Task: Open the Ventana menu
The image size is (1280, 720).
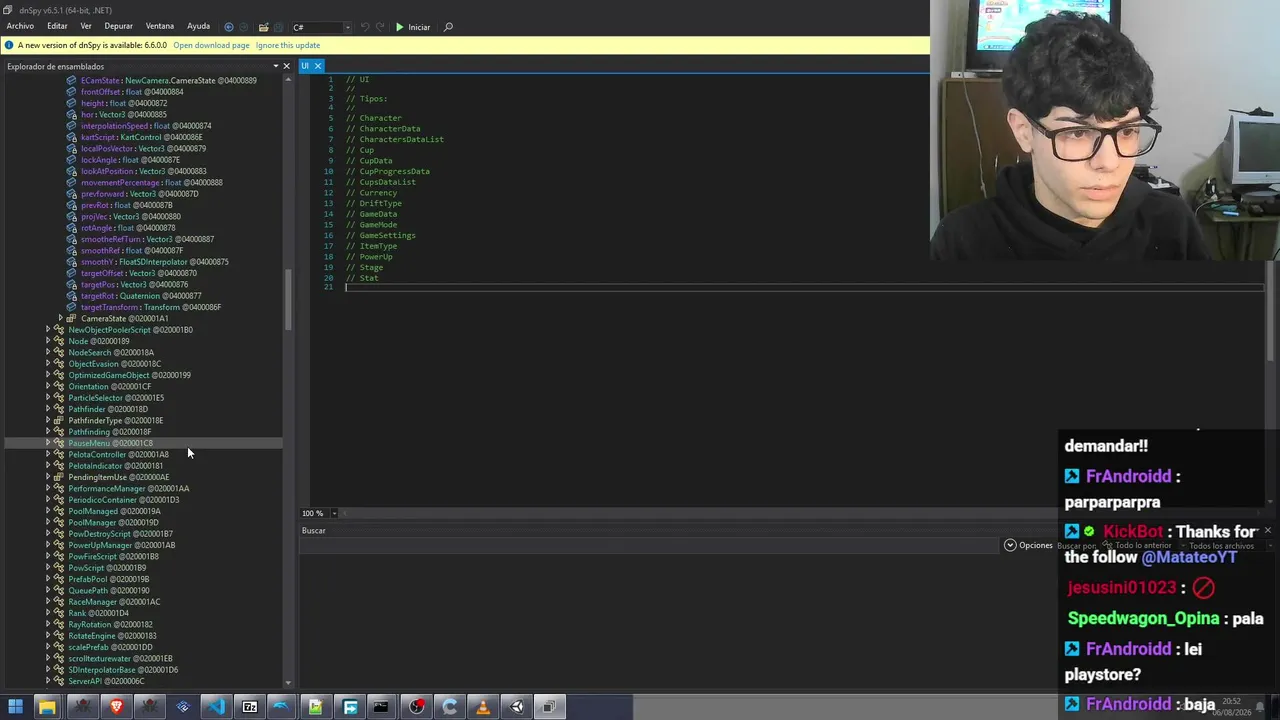Action: tap(159, 26)
